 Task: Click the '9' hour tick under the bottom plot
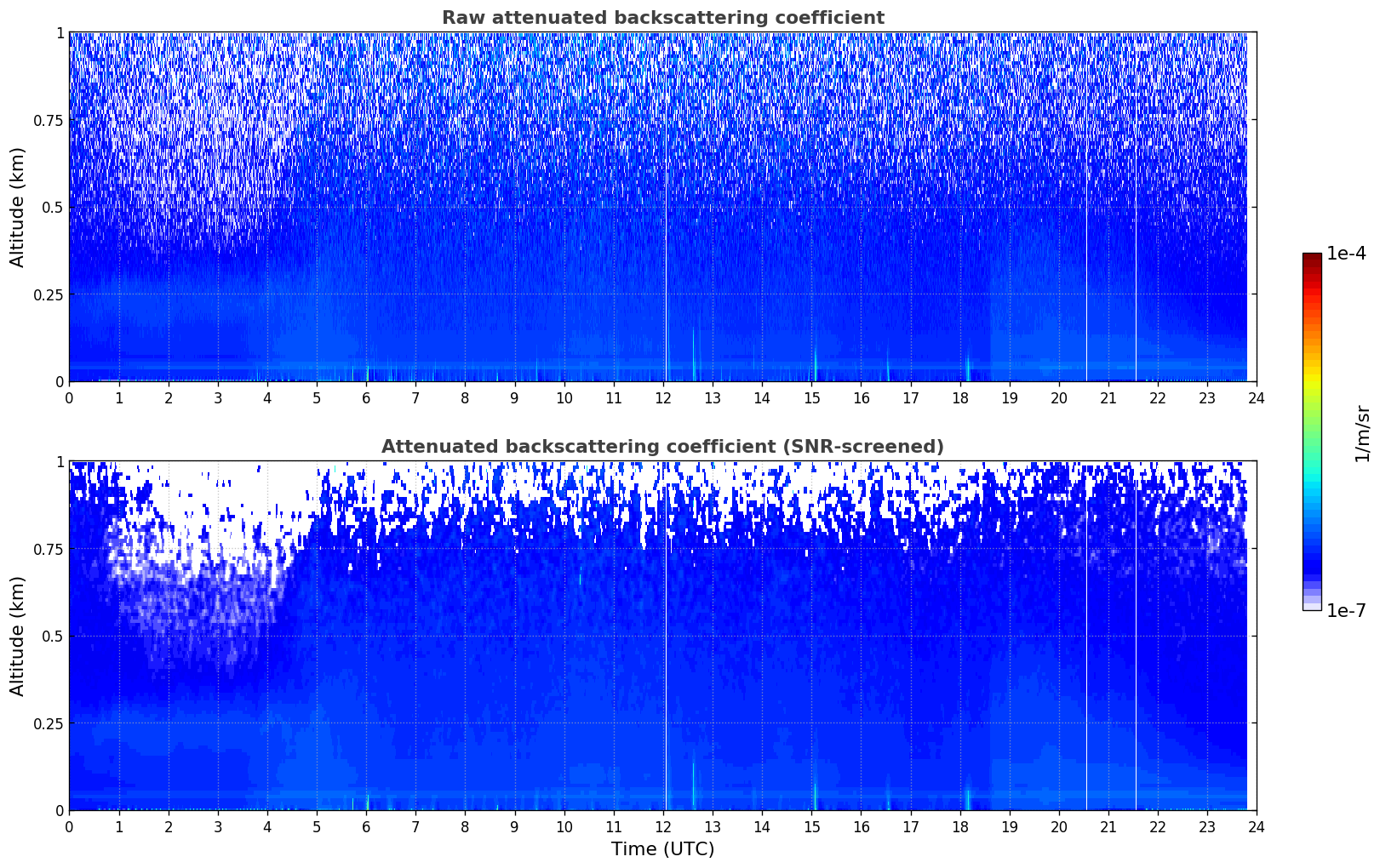click(x=514, y=827)
